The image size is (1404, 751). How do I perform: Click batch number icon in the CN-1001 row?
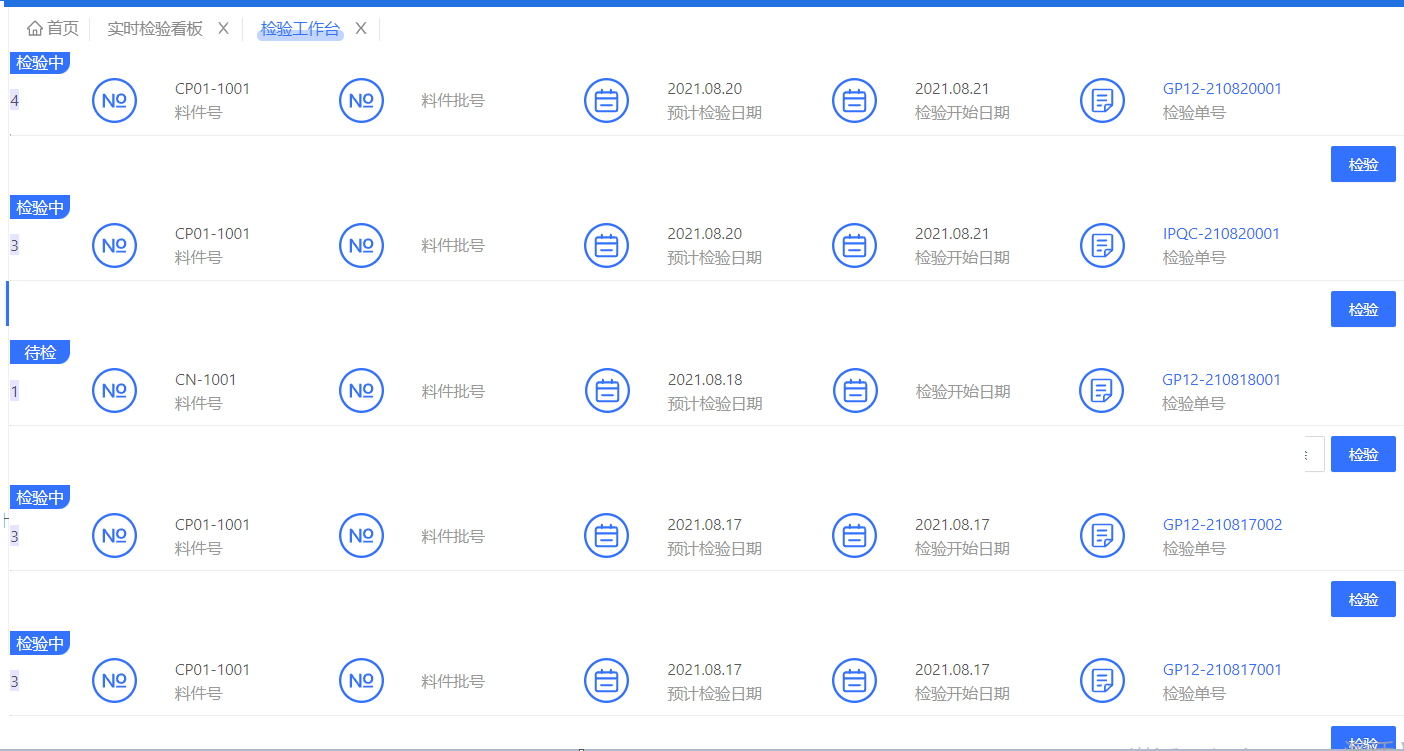click(362, 391)
